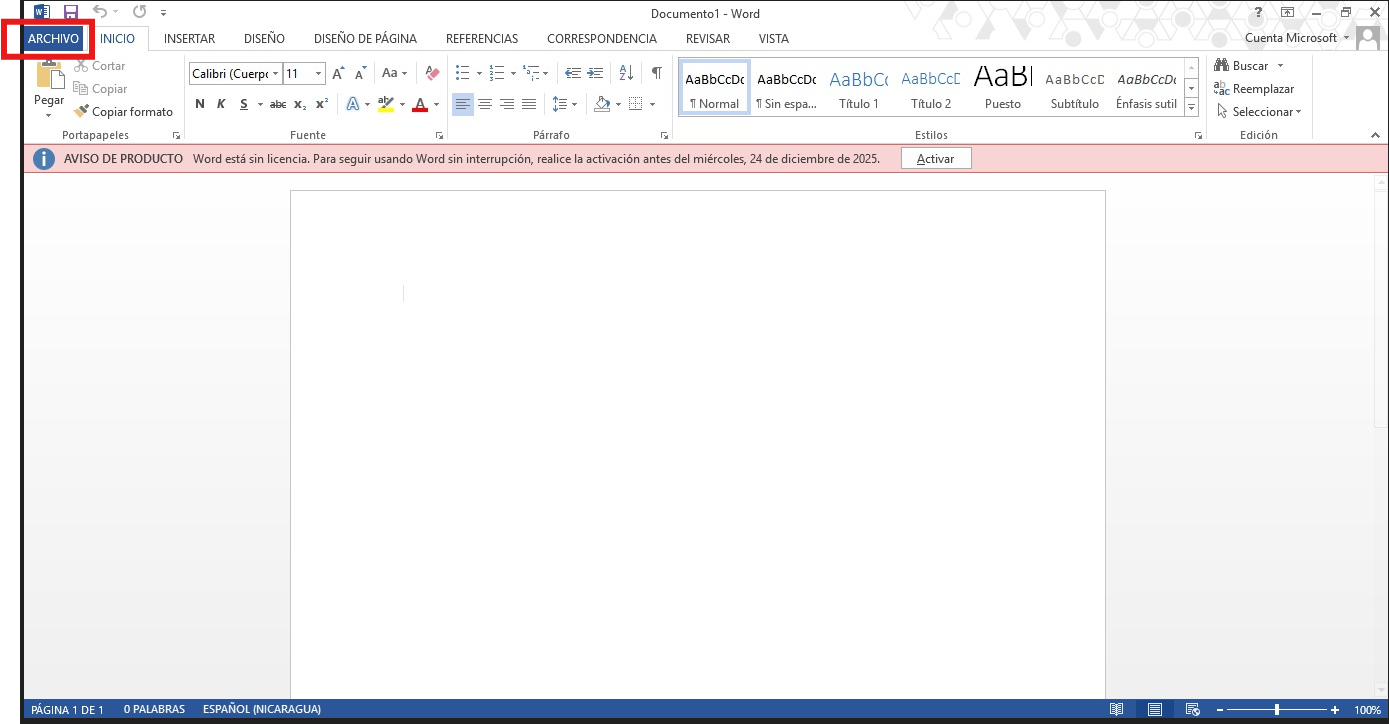
Task: Switch to the REVISAR tab
Action: [707, 39]
